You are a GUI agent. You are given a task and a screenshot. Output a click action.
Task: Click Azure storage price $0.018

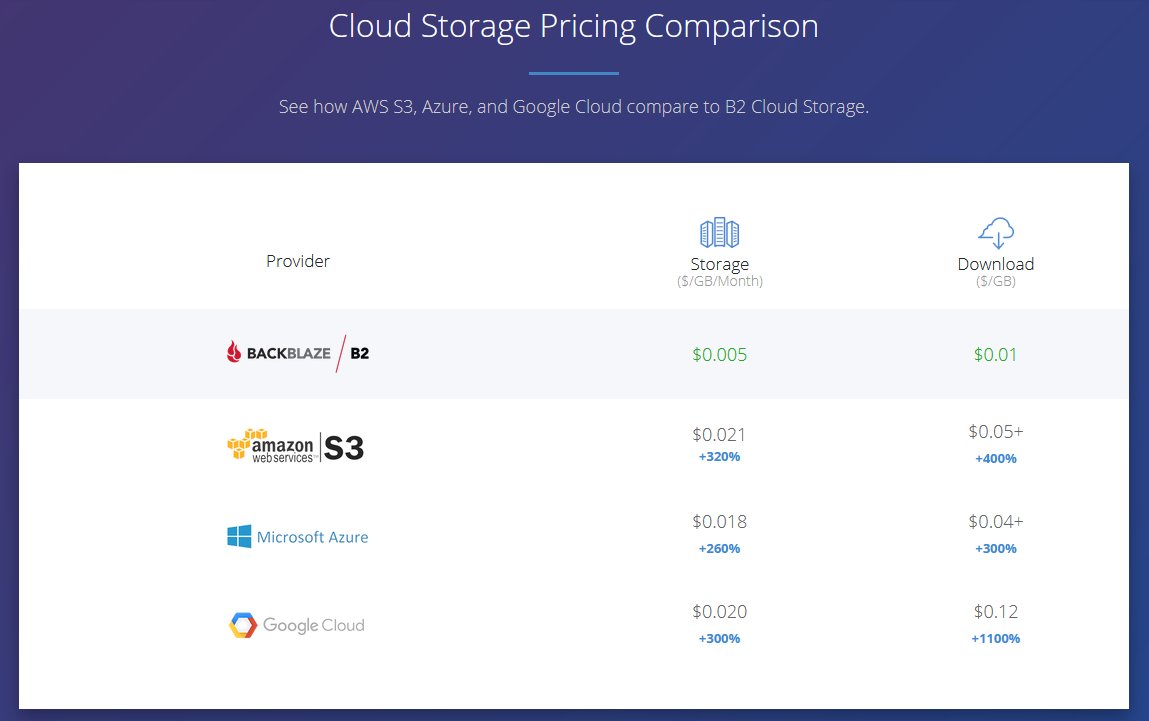point(719,522)
